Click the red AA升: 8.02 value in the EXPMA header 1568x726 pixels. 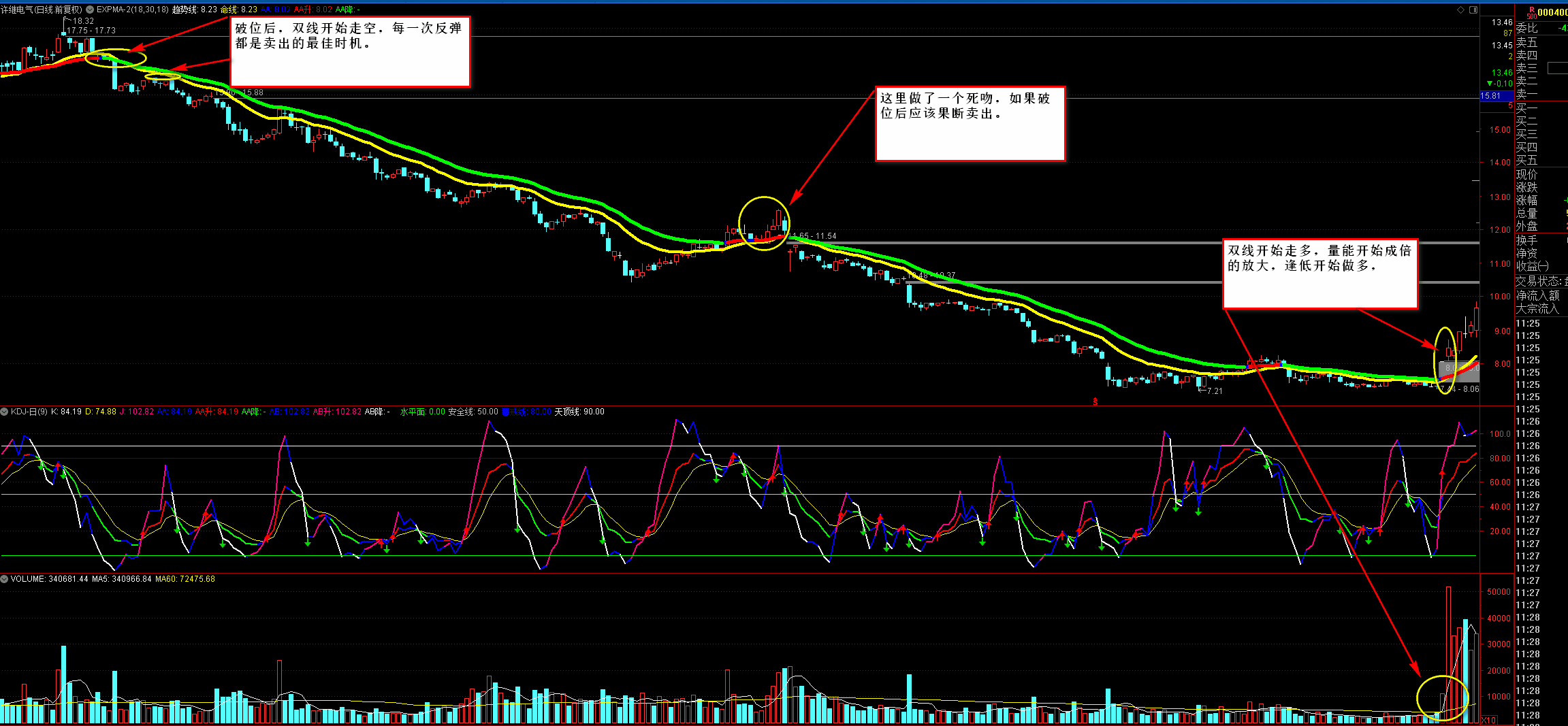point(313,10)
